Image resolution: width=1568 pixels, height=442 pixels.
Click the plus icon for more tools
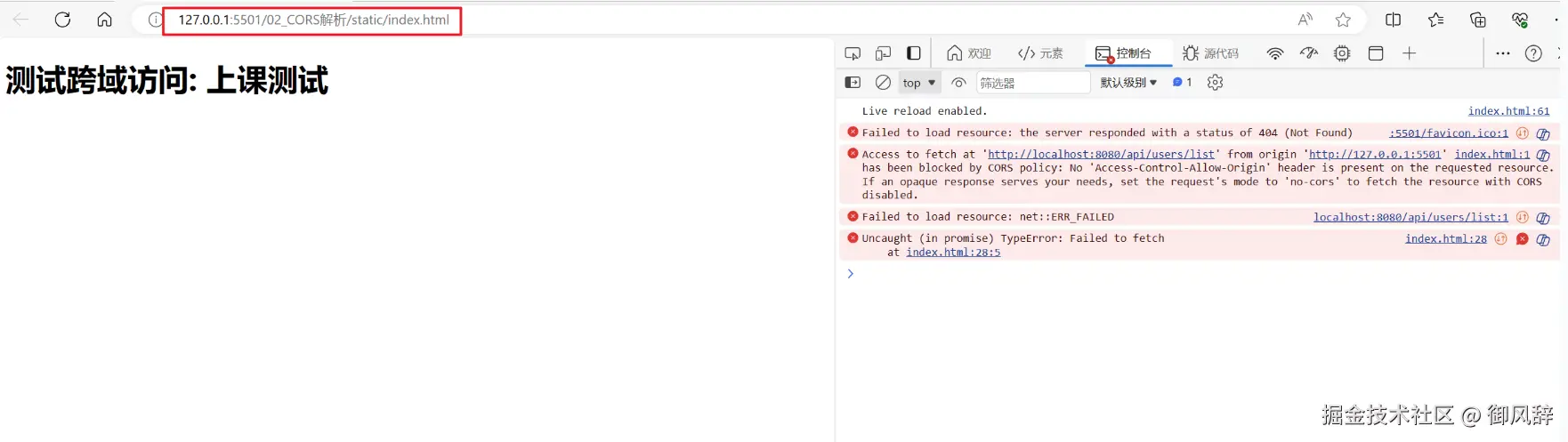tap(1409, 53)
